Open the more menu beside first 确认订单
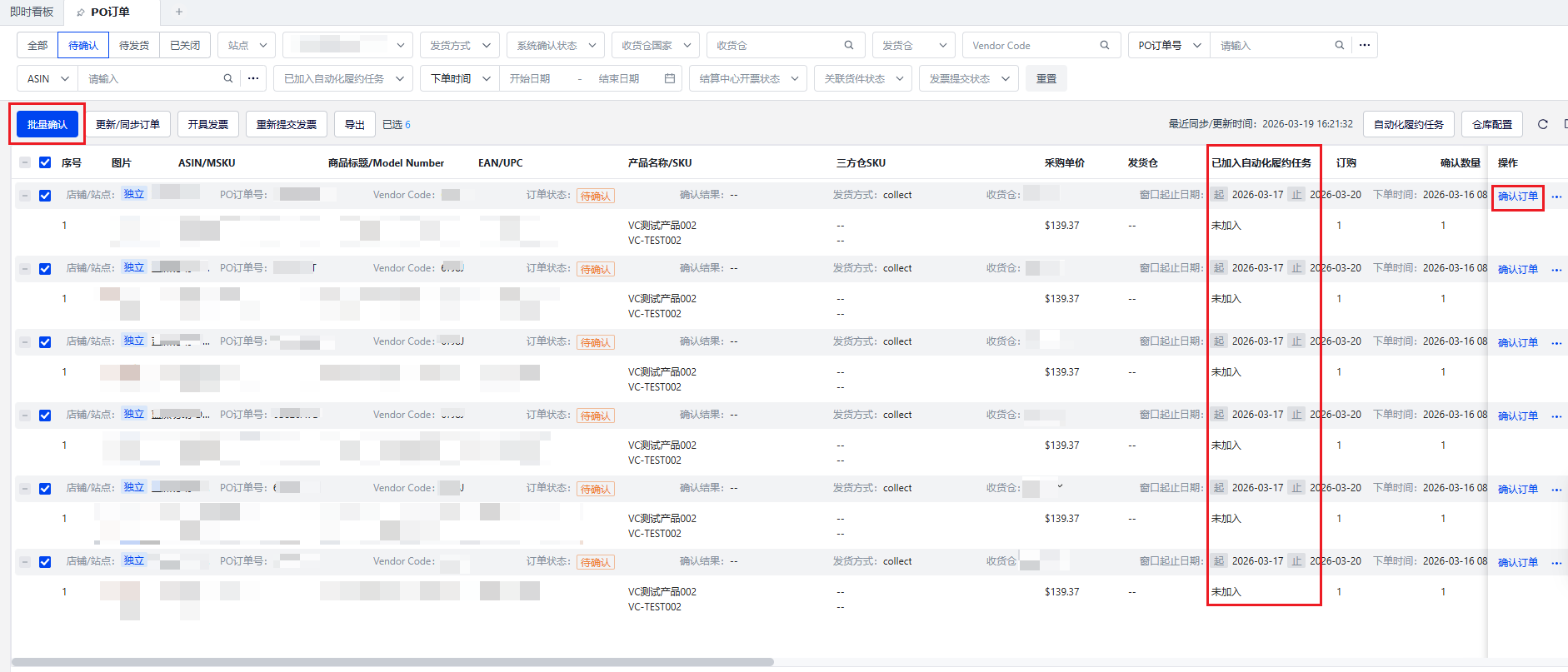 tap(1556, 197)
